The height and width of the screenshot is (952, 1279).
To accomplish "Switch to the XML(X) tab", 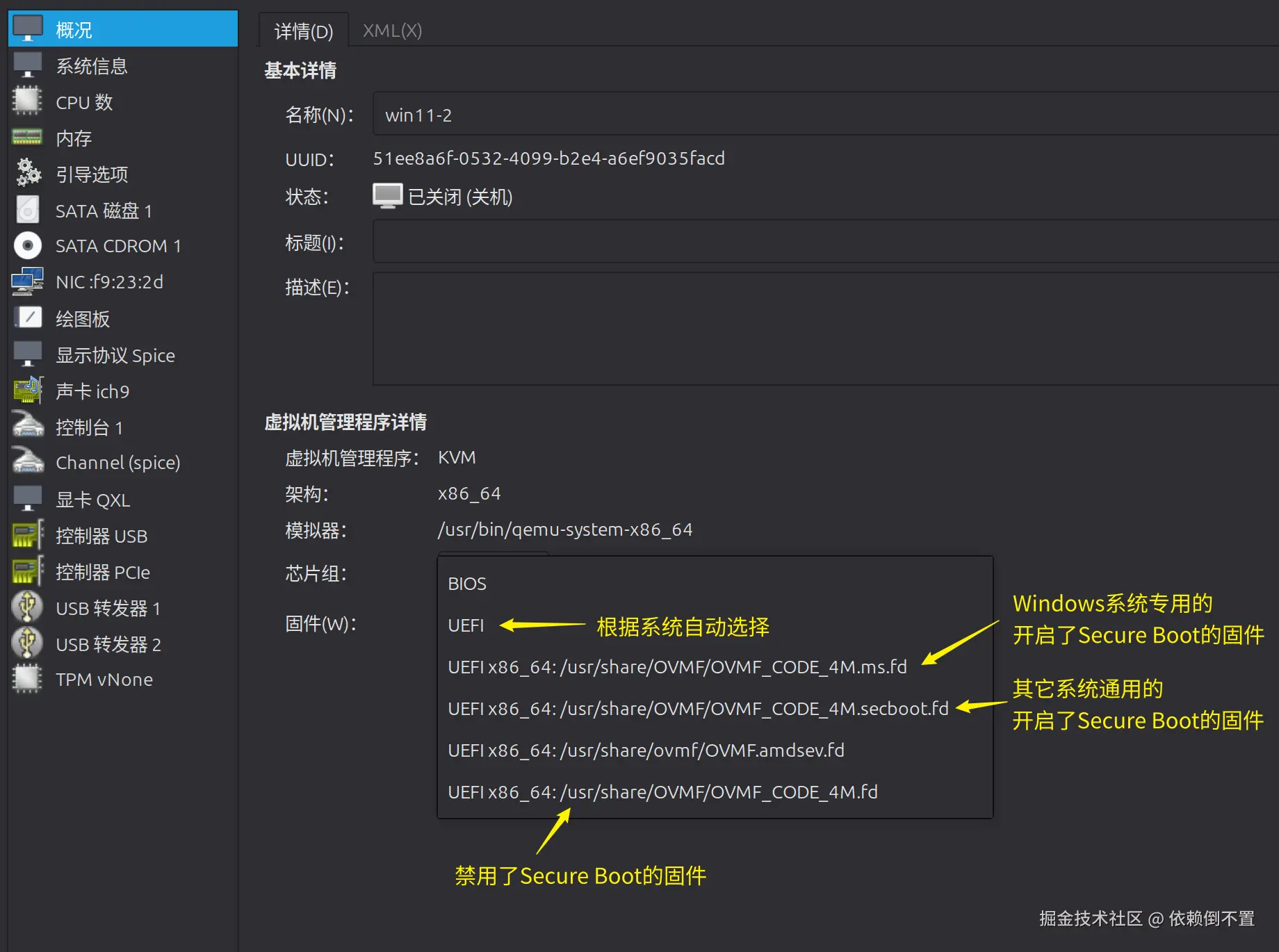I will [x=392, y=31].
